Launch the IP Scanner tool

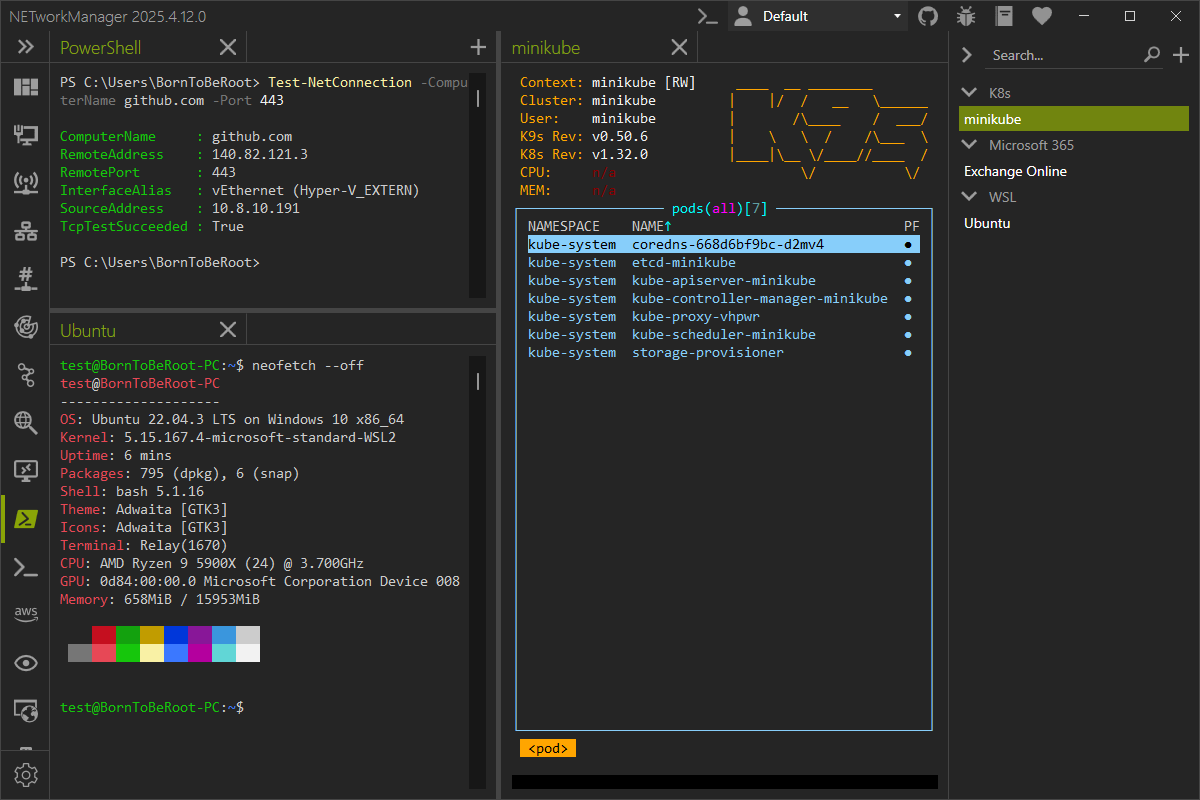25,229
